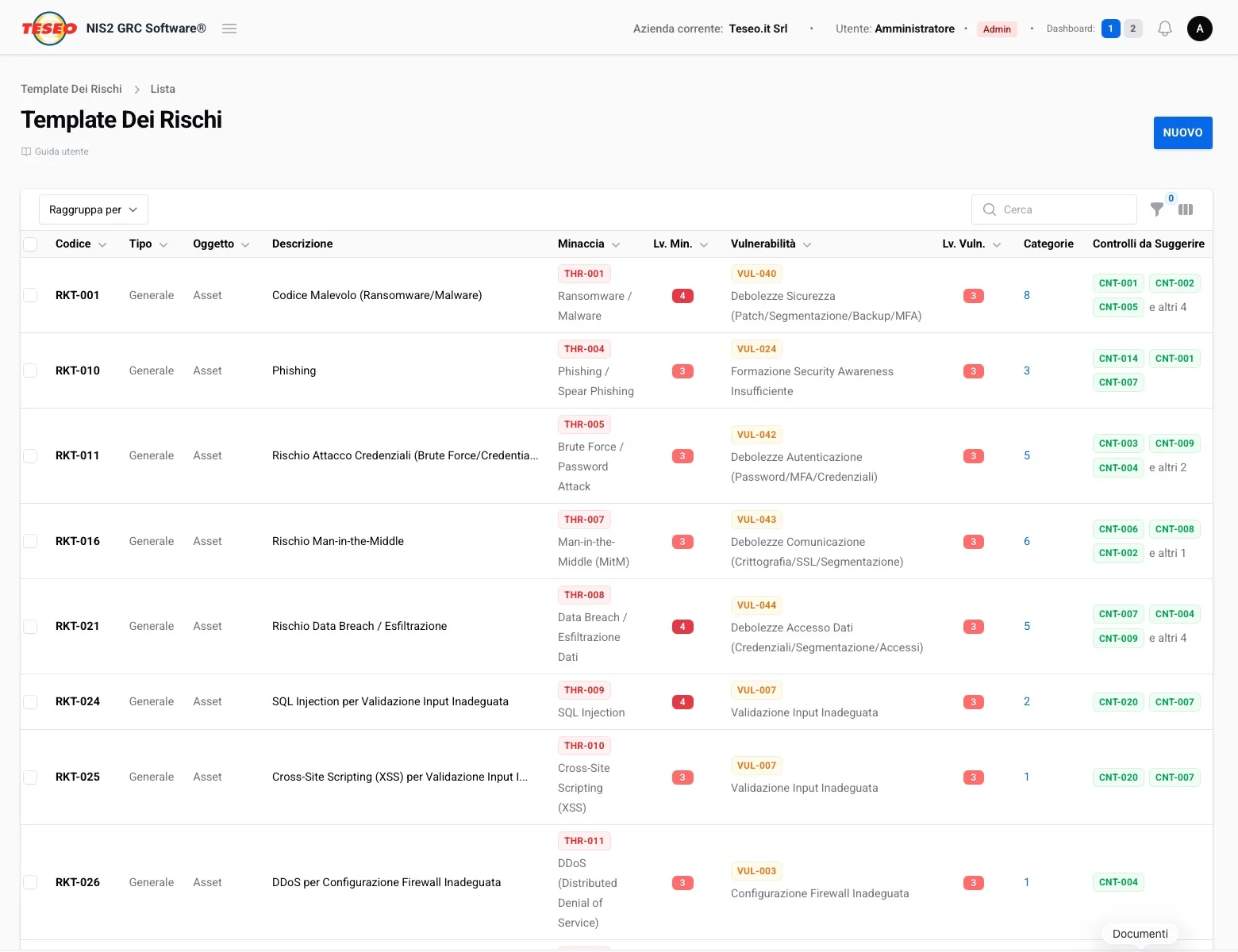The width and height of the screenshot is (1238, 952).
Task: Check the RKT-001 row checkbox
Action: point(30,295)
